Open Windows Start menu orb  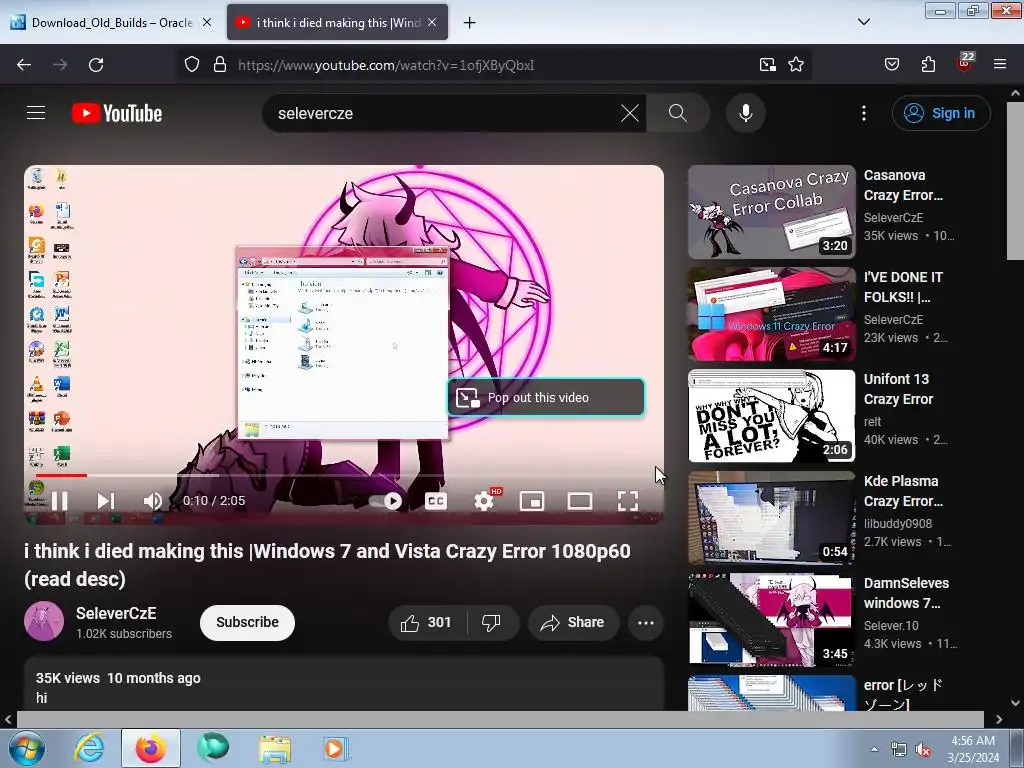27,748
